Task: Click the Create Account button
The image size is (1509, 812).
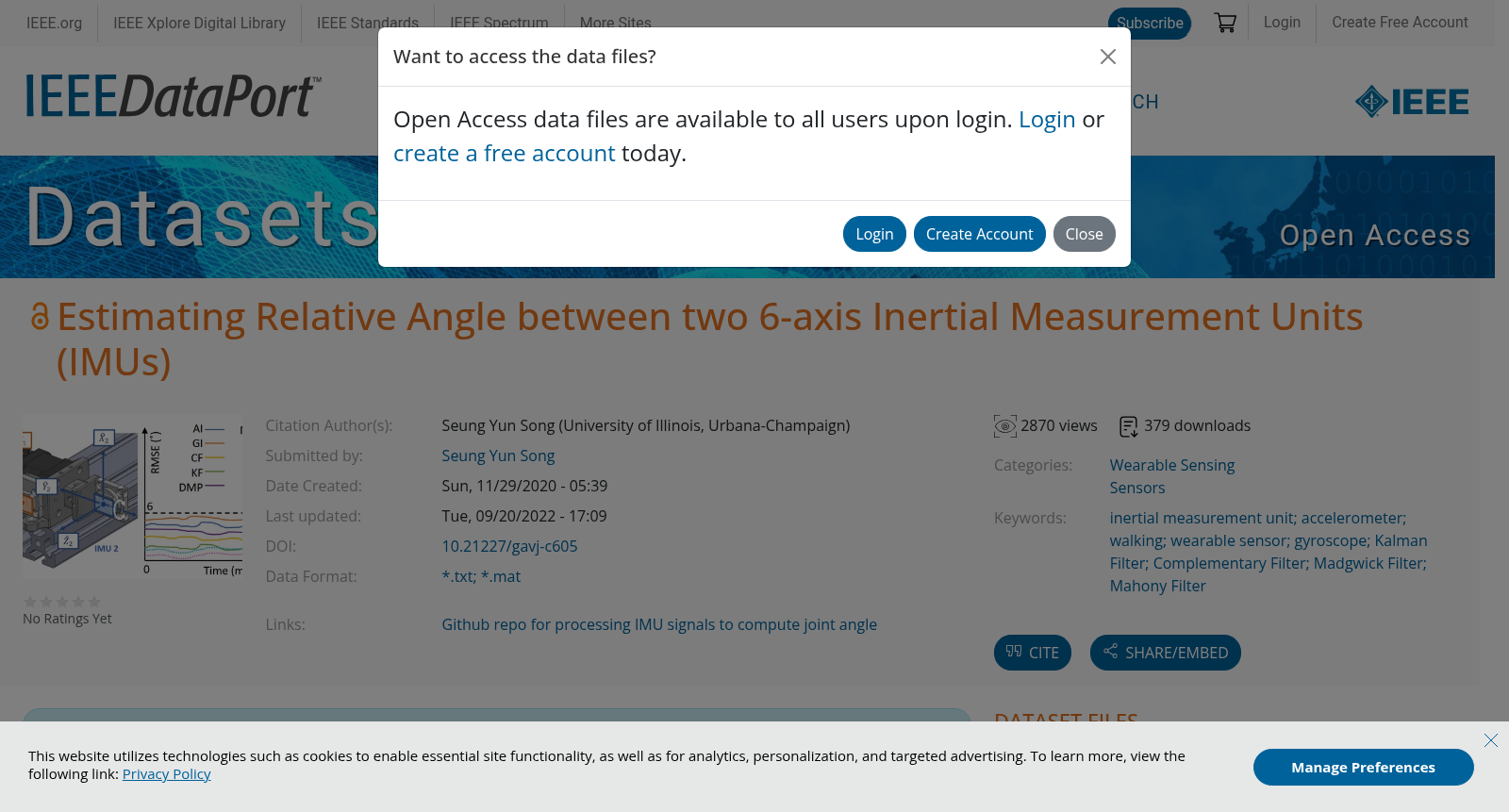Action: tap(979, 234)
